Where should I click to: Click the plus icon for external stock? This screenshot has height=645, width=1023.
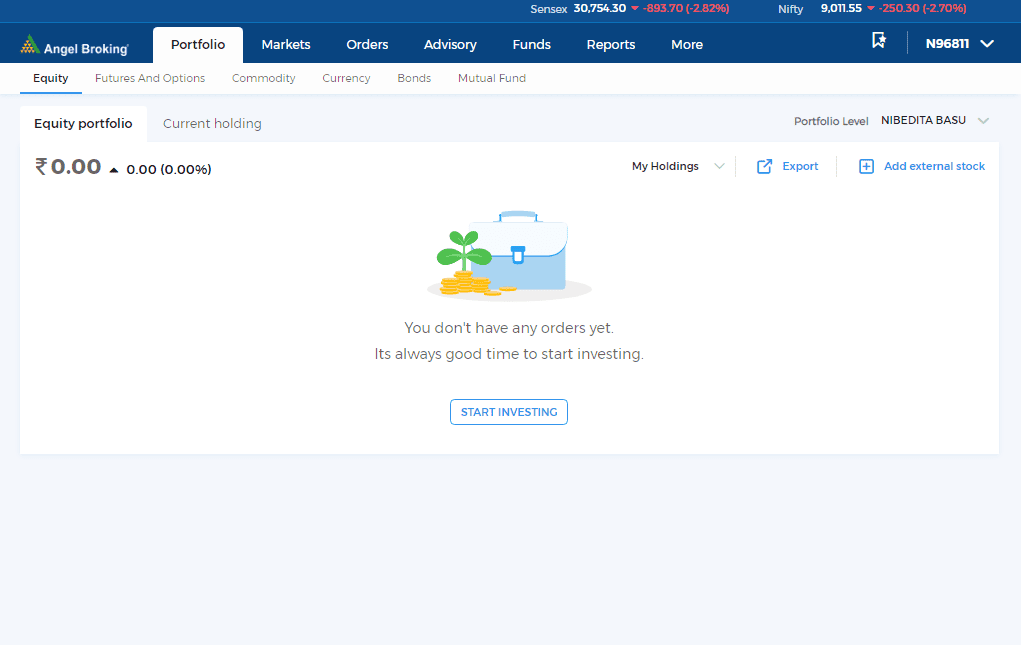pos(866,166)
